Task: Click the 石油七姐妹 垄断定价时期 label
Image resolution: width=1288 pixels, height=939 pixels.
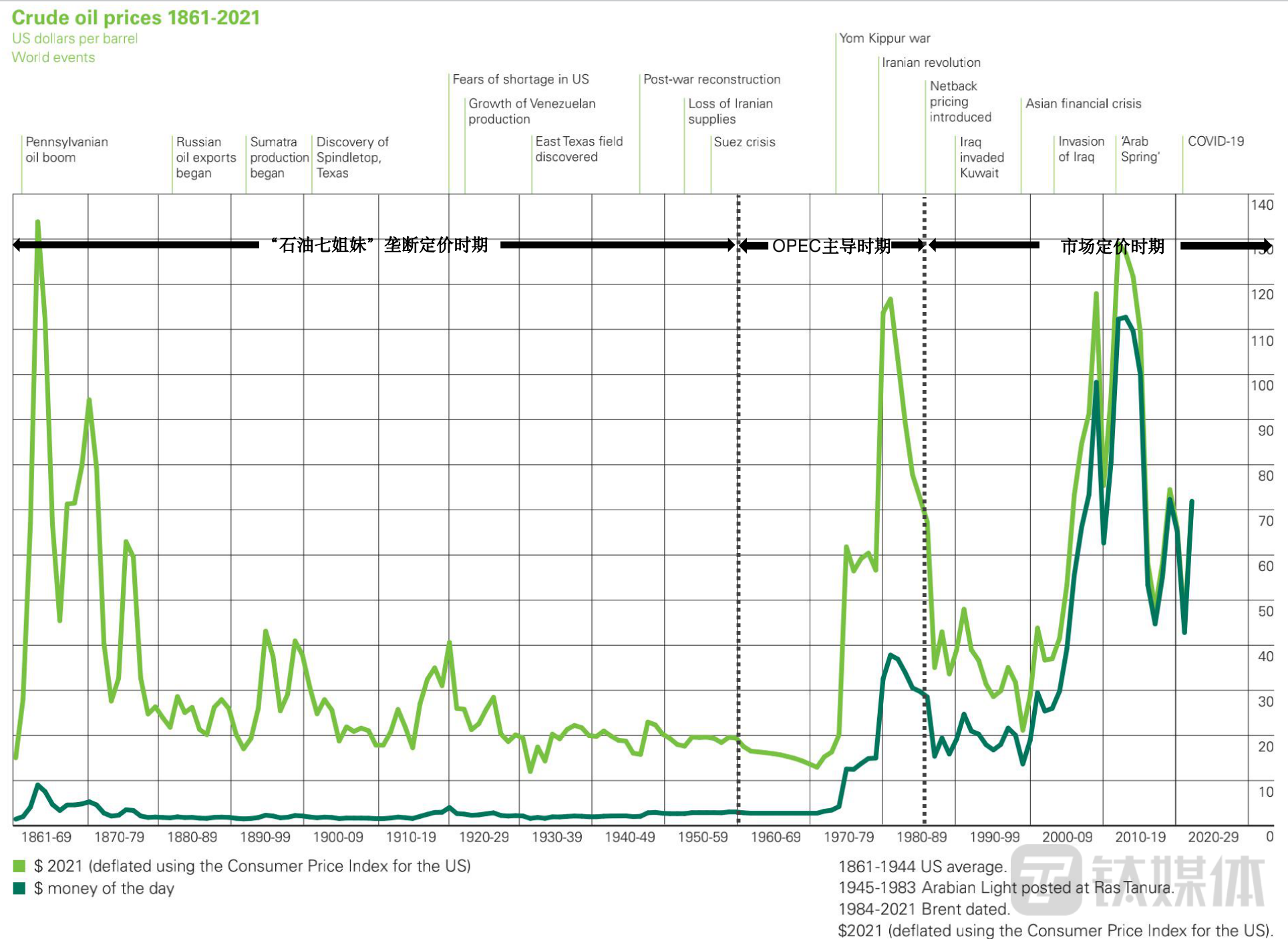Action: point(379,245)
